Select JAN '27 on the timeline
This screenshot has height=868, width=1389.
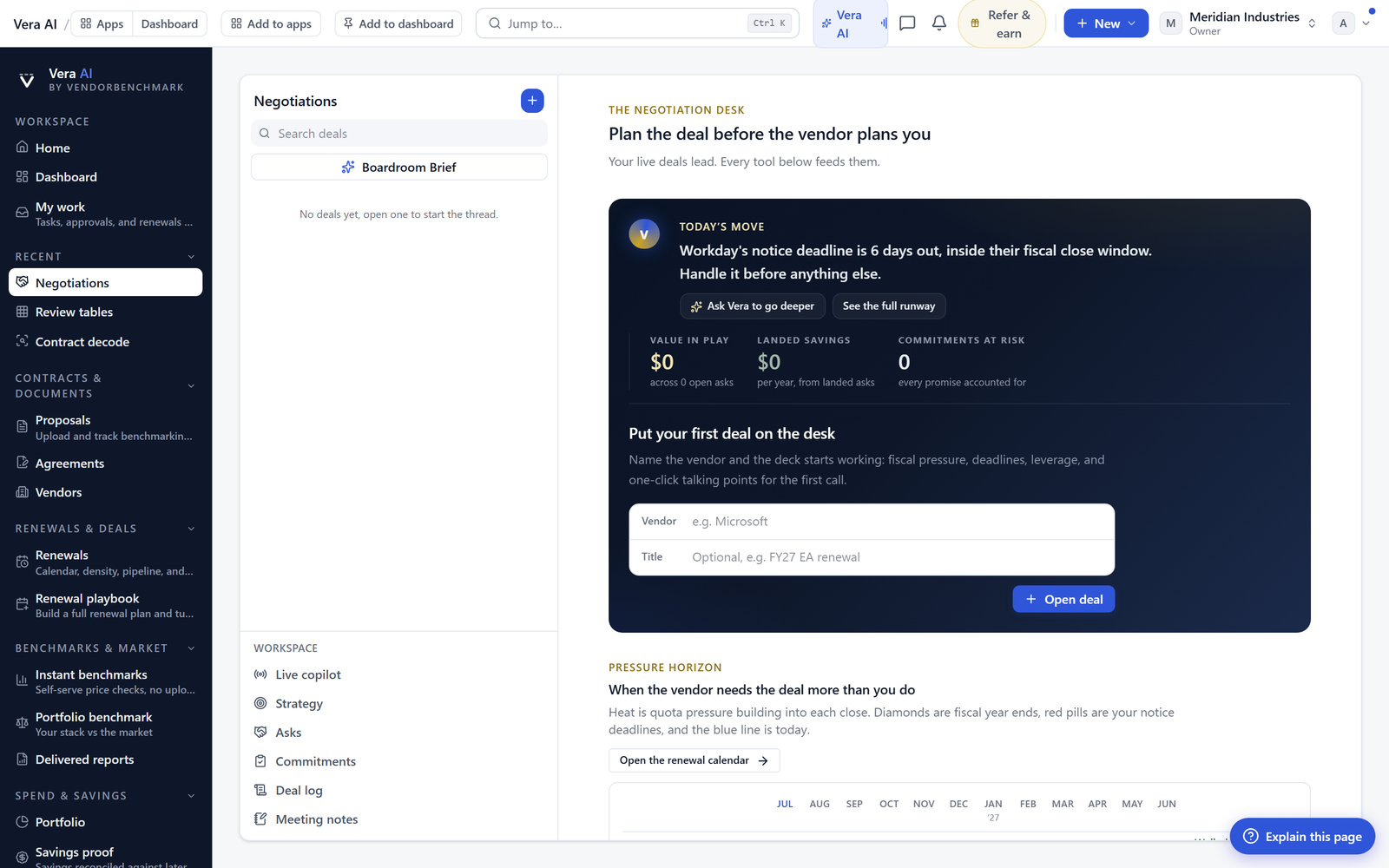993,810
